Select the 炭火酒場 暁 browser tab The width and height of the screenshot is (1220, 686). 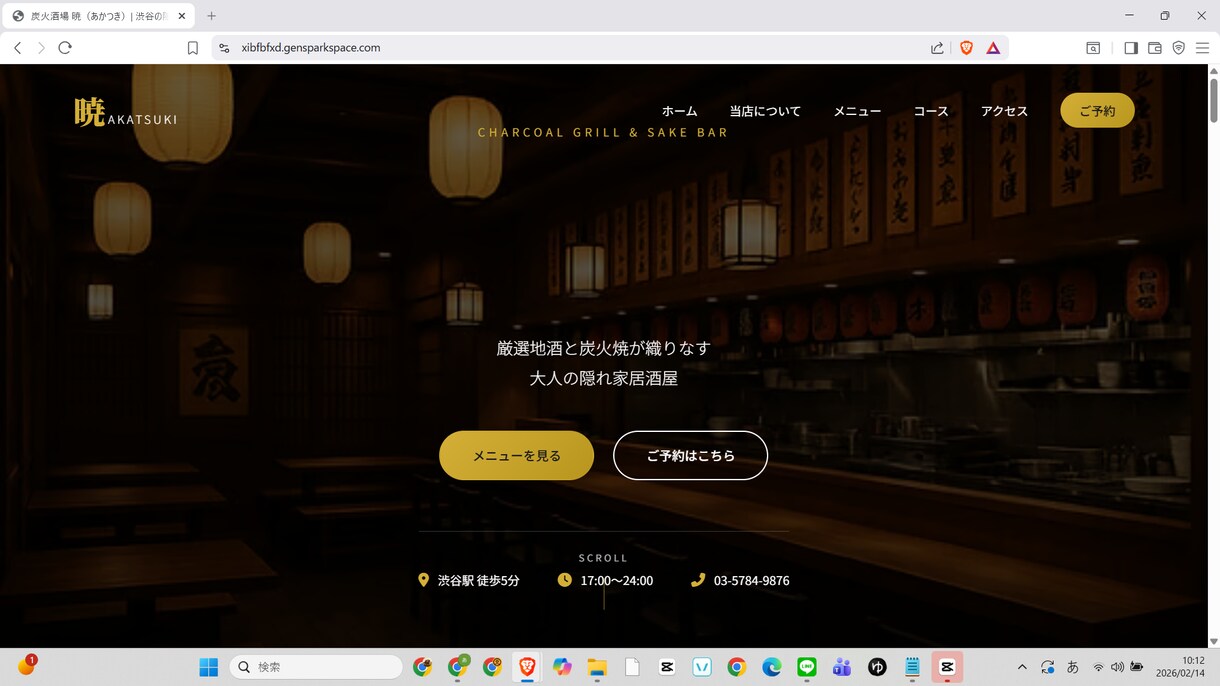(x=98, y=16)
